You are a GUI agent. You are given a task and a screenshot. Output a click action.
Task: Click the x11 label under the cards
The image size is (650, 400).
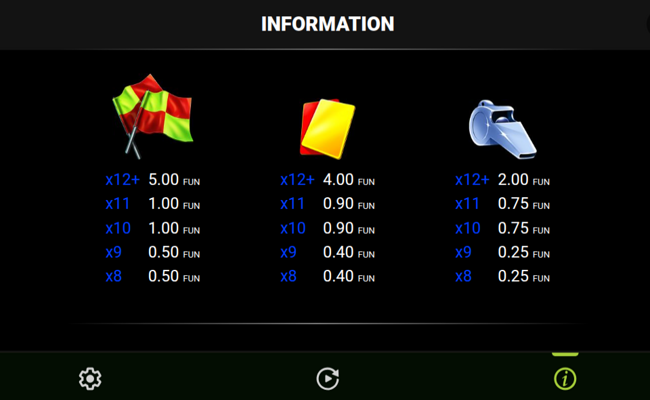pyautogui.click(x=293, y=204)
